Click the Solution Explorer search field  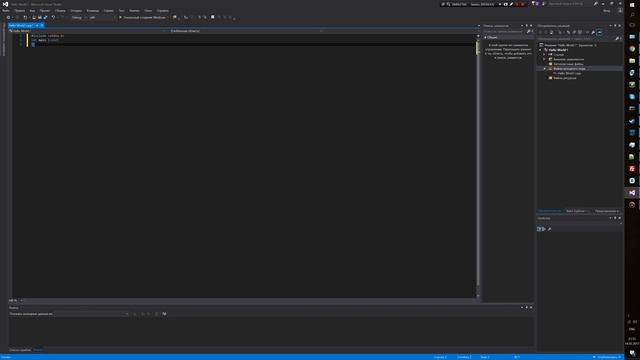click(x=576, y=39)
